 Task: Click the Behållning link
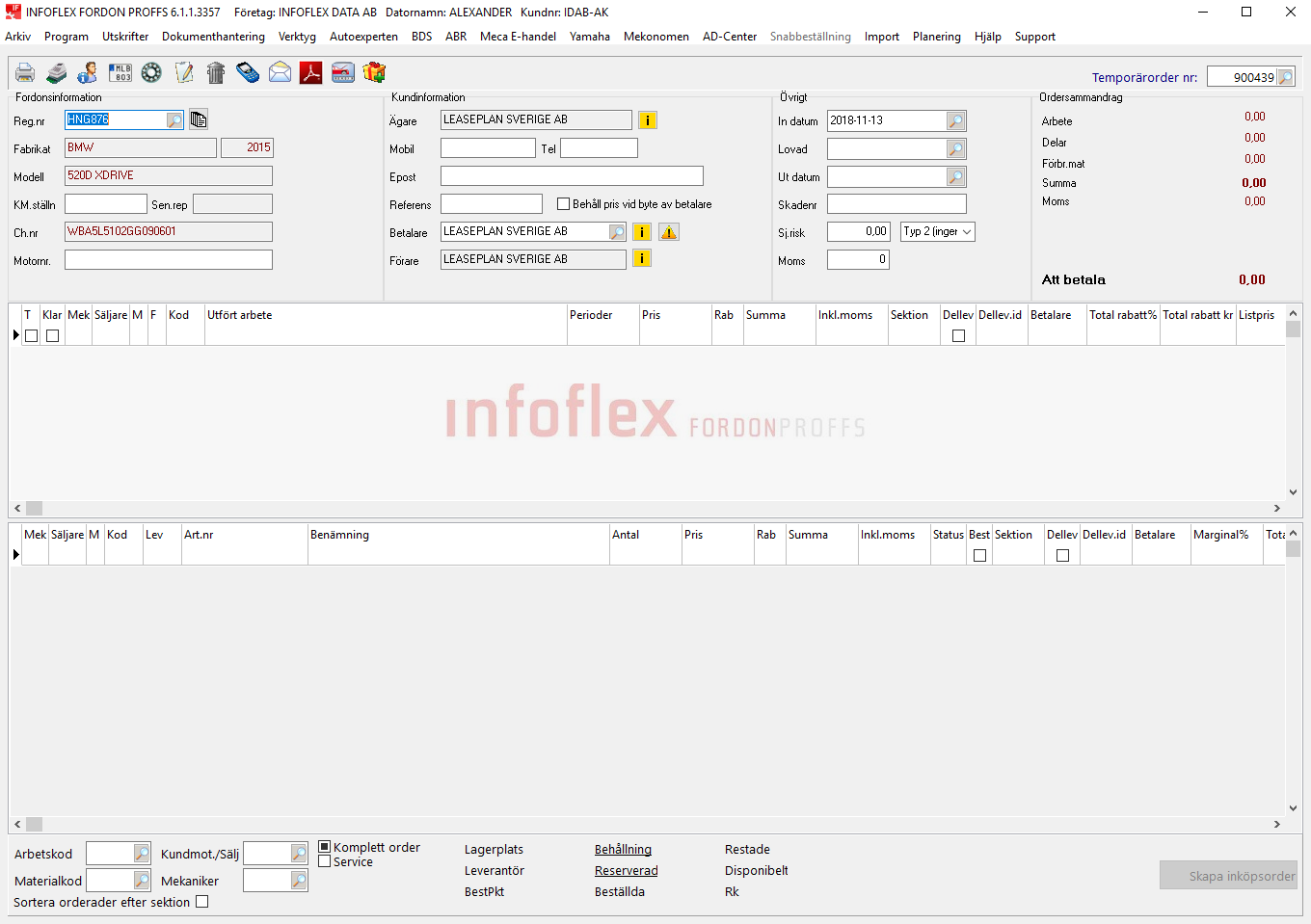(x=623, y=850)
